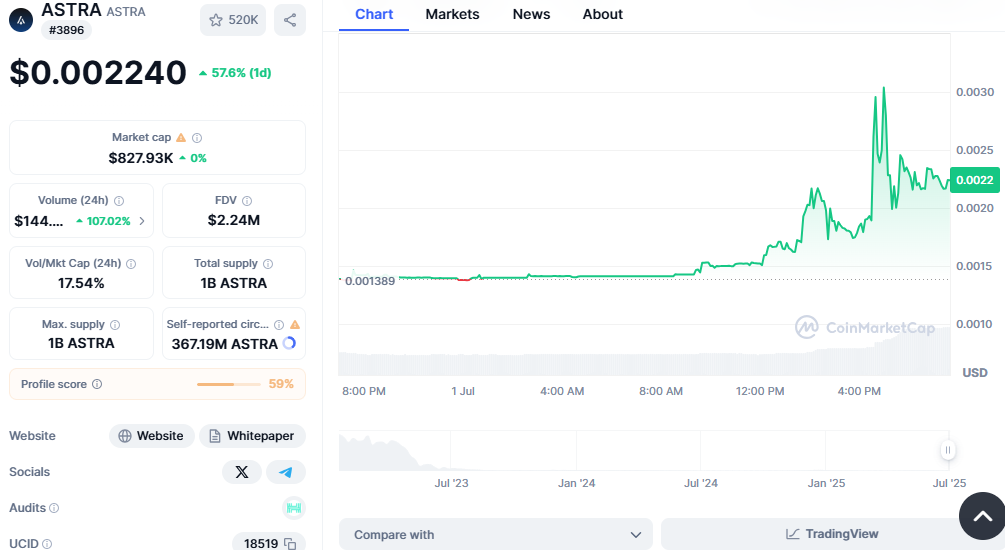Screen dimensions: 1005x550
Task: Open the Telegram social link
Action: tap(286, 472)
